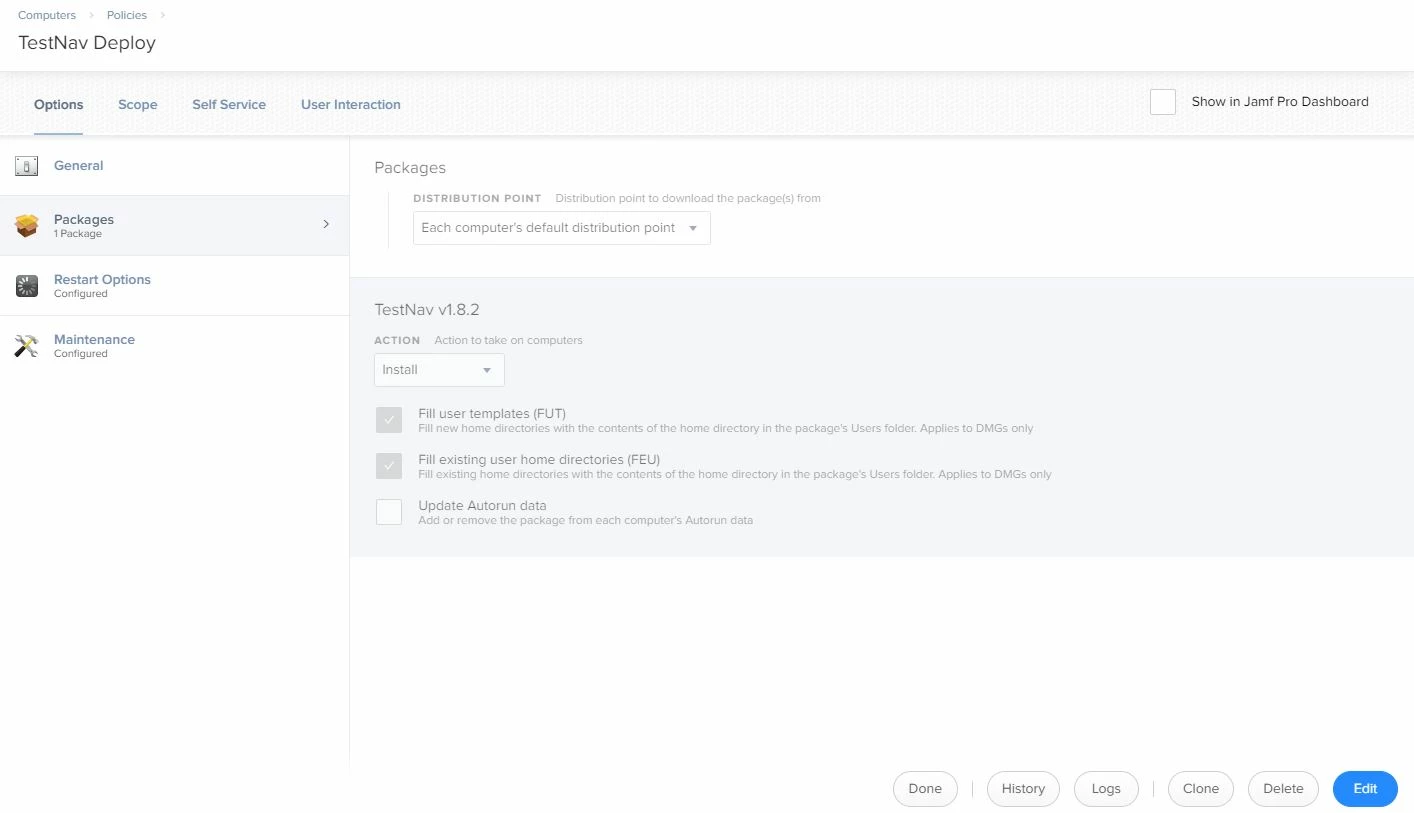
Task: Click the Delete button
Action: point(1283,789)
